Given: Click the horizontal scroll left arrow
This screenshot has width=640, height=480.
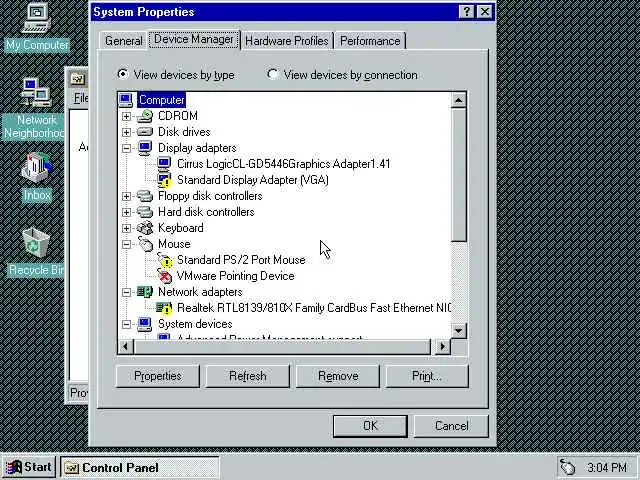Looking at the screenshot, I should coord(125,347).
